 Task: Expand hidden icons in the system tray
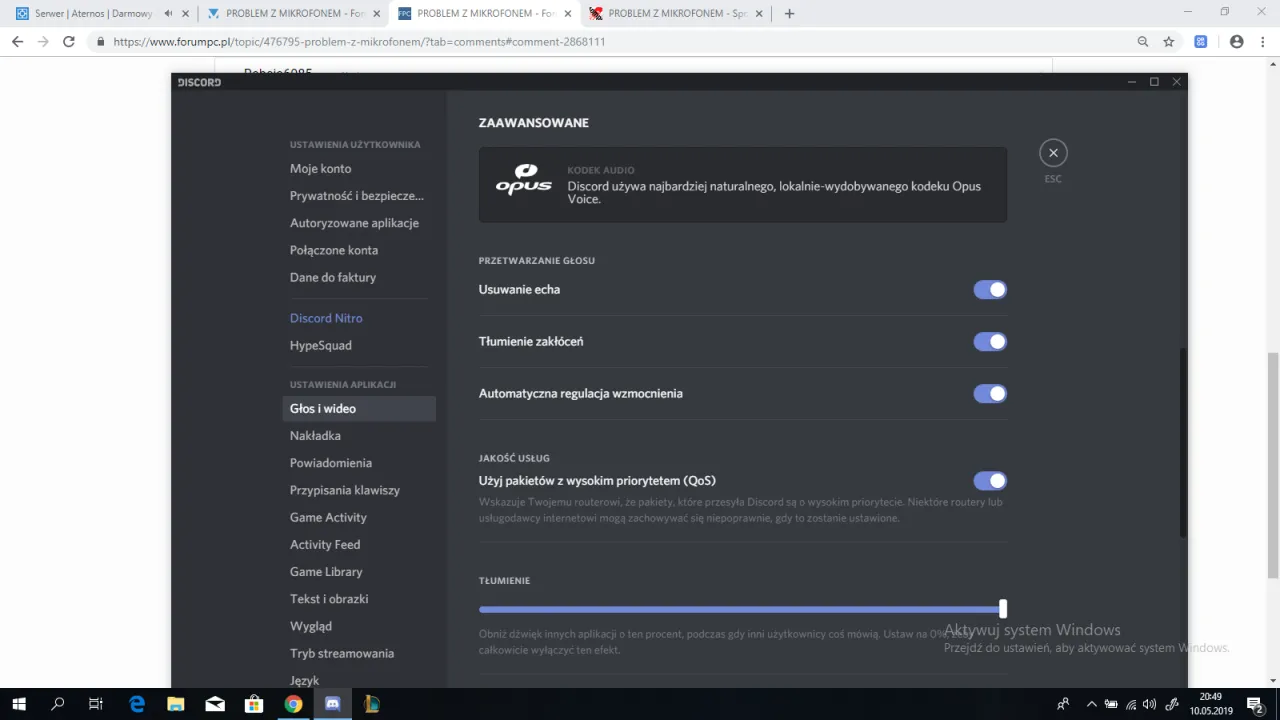pyautogui.click(x=1092, y=704)
